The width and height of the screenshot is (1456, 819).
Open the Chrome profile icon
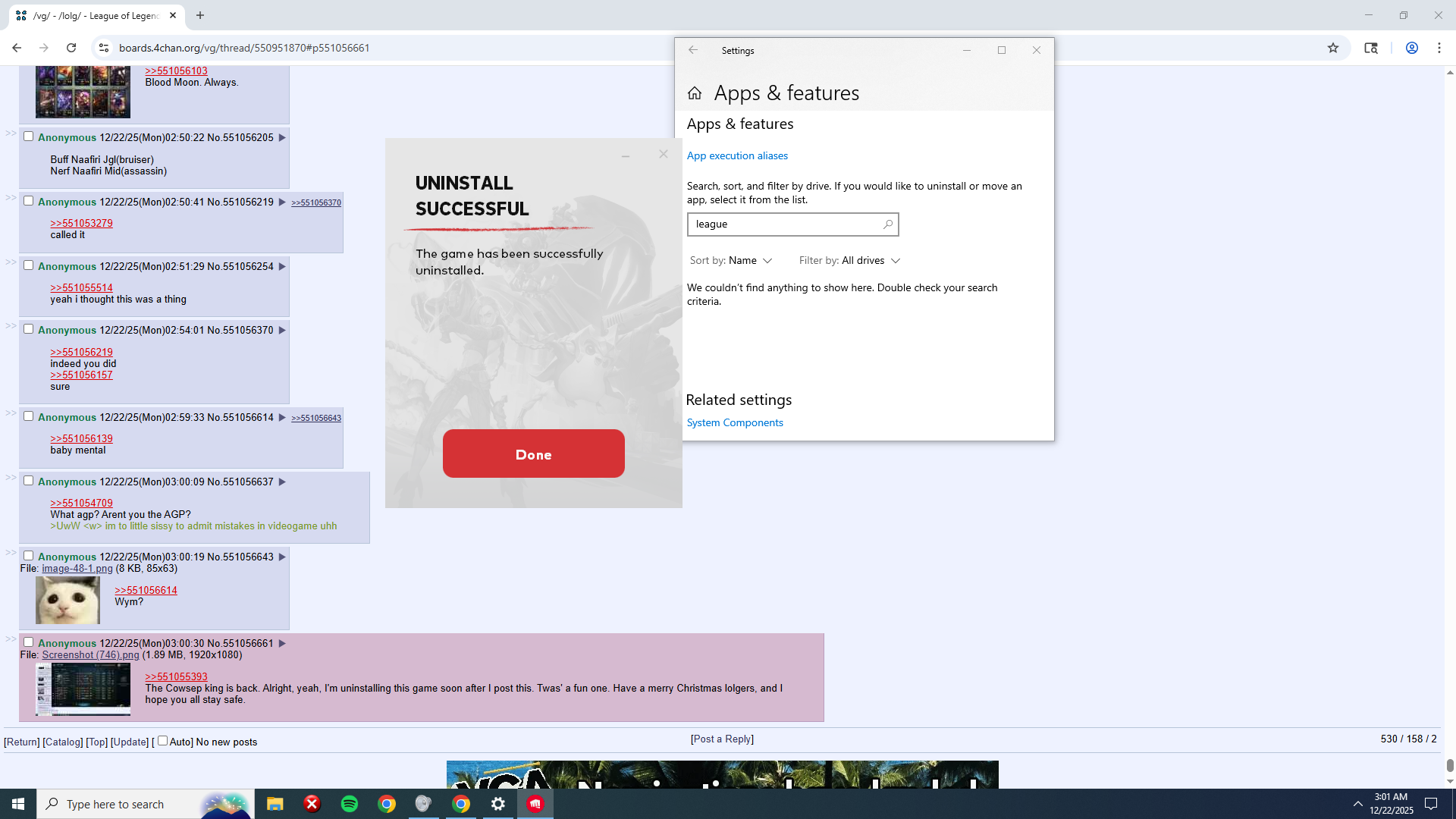point(1411,48)
